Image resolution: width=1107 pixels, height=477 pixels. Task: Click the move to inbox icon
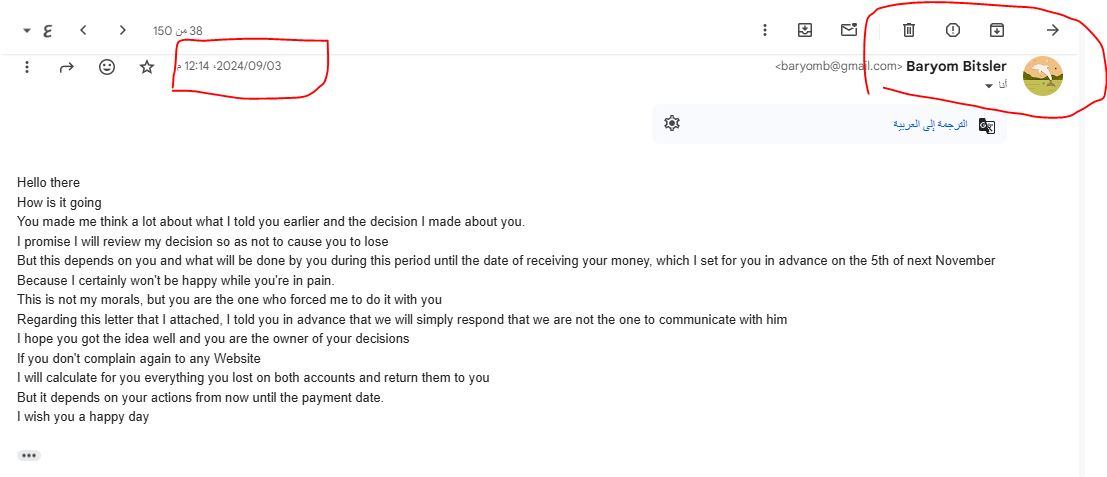(x=805, y=30)
